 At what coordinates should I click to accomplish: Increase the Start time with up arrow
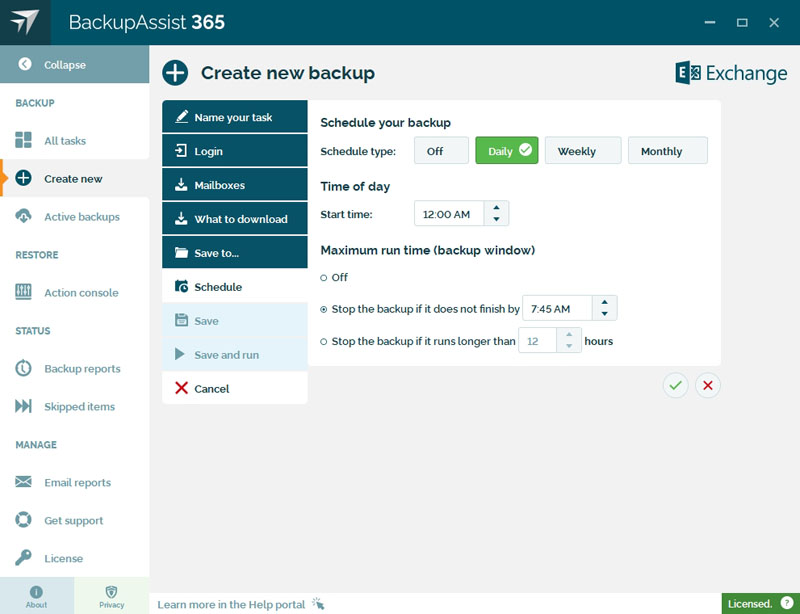pos(496,208)
